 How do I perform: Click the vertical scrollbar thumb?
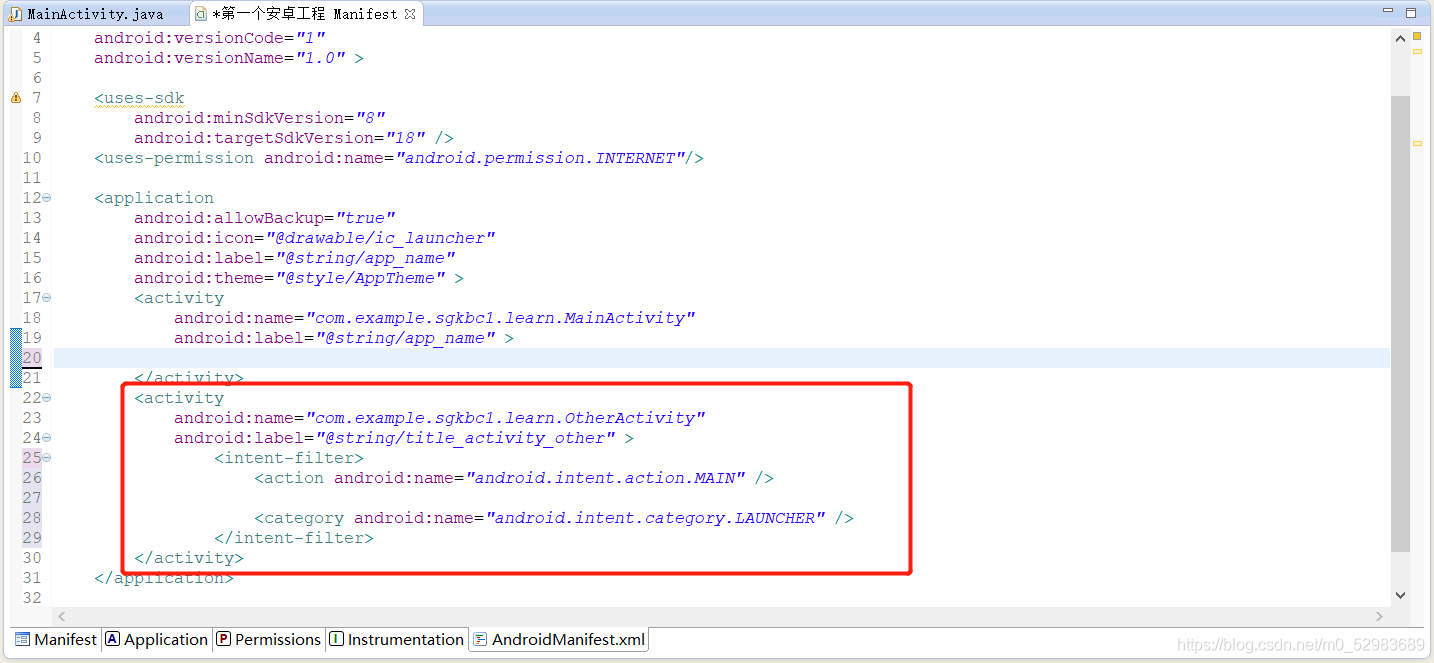pos(1400,323)
